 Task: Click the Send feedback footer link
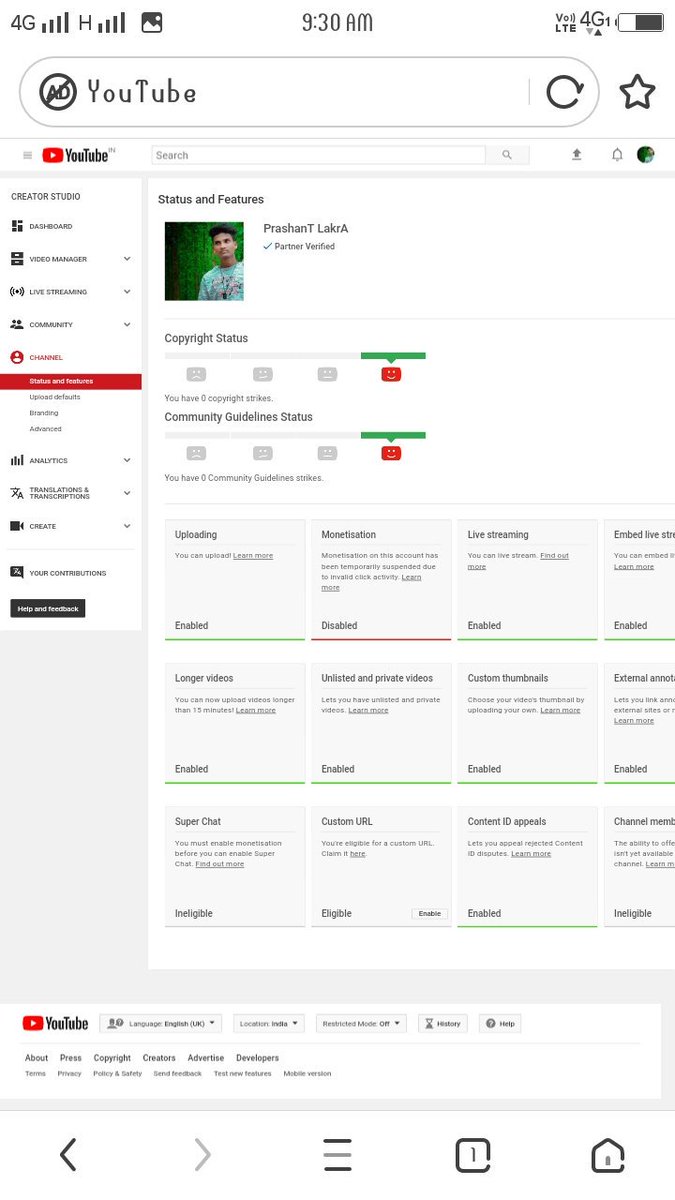point(177,1074)
